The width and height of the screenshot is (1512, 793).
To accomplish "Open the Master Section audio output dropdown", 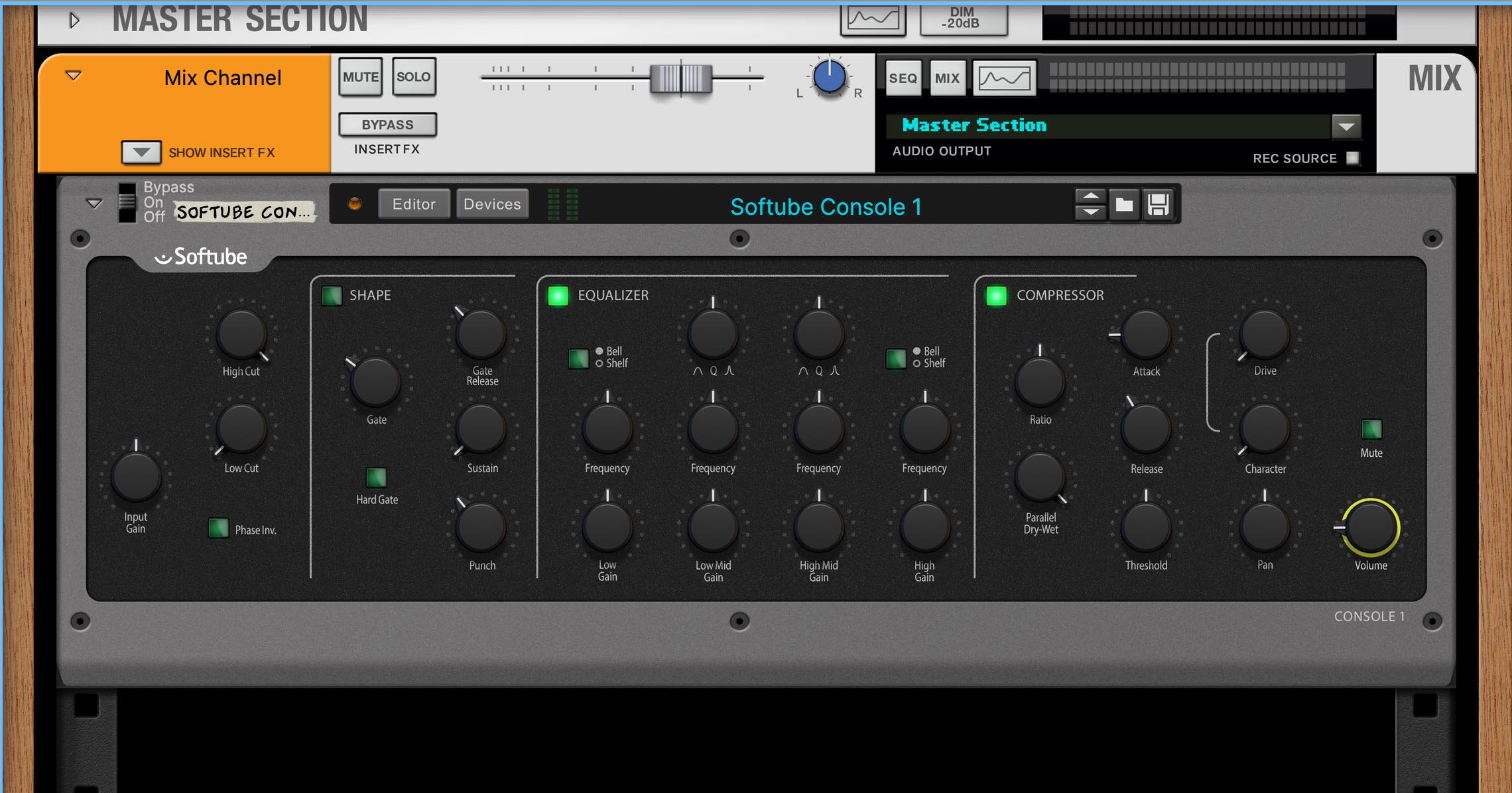I will 1346,126.
